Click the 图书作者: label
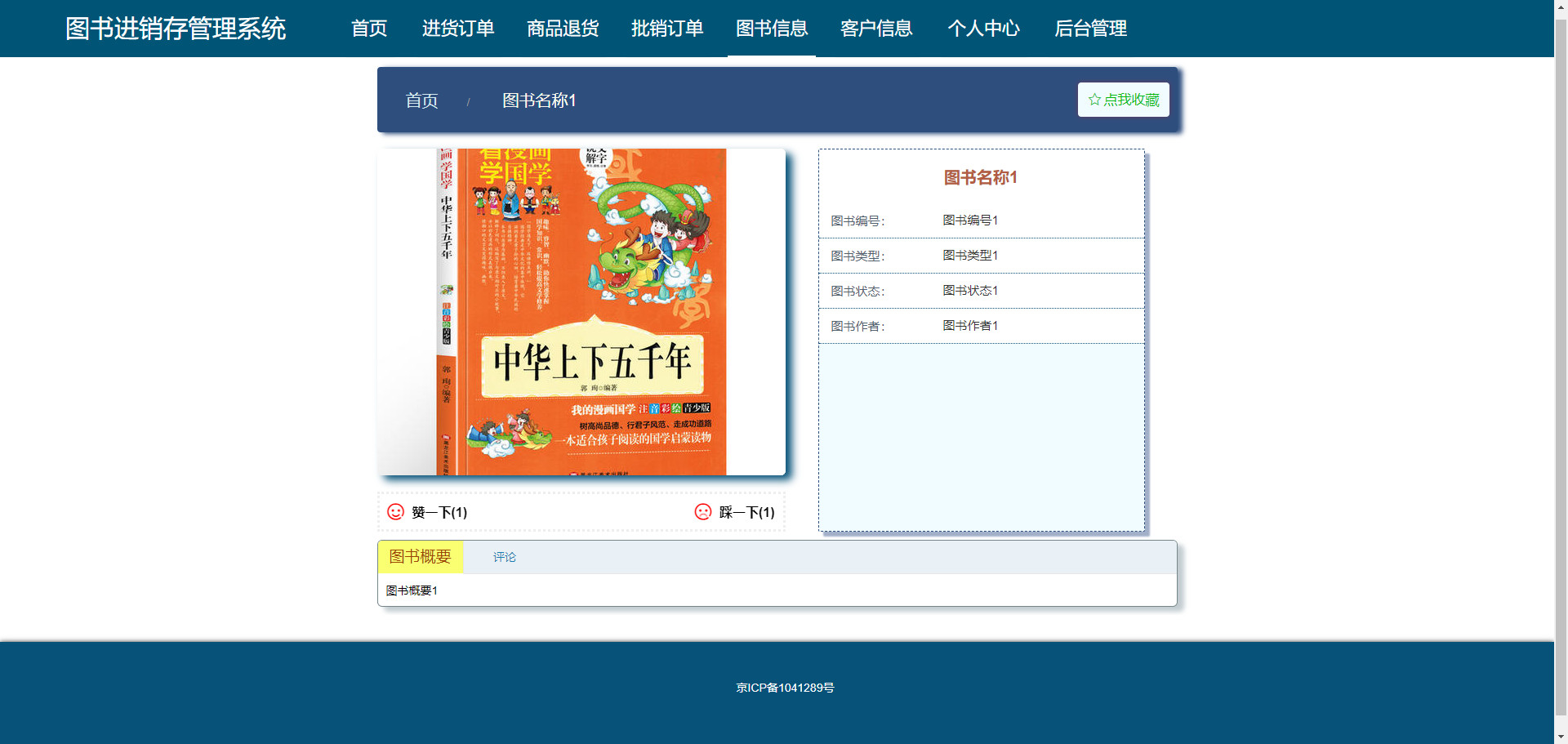The height and width of the screenshot is (744, 1568). pyautogui.click(x=857, y=327)
